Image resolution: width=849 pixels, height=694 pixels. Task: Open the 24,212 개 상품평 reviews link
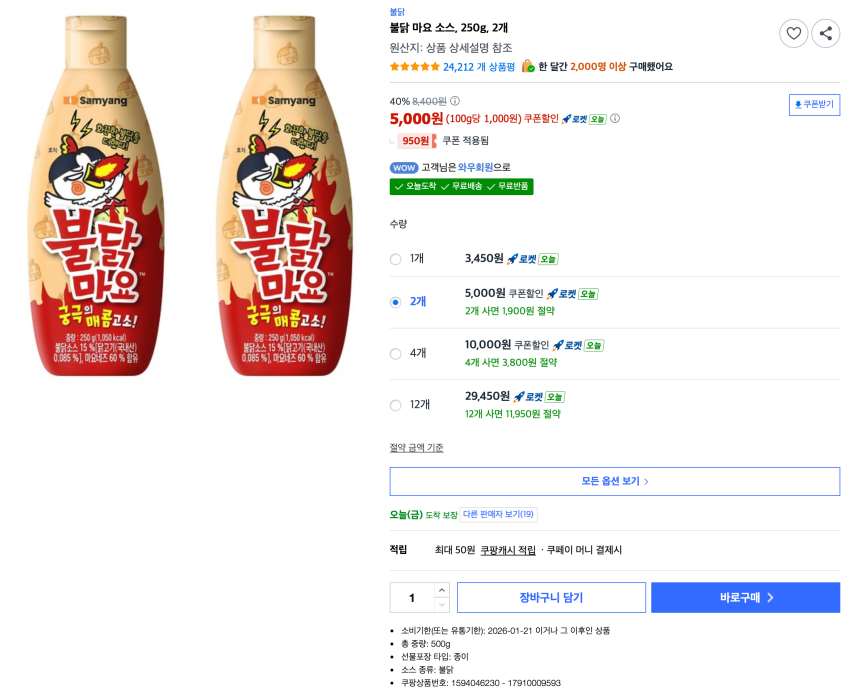pyautogui.click(x=479, y=67)
